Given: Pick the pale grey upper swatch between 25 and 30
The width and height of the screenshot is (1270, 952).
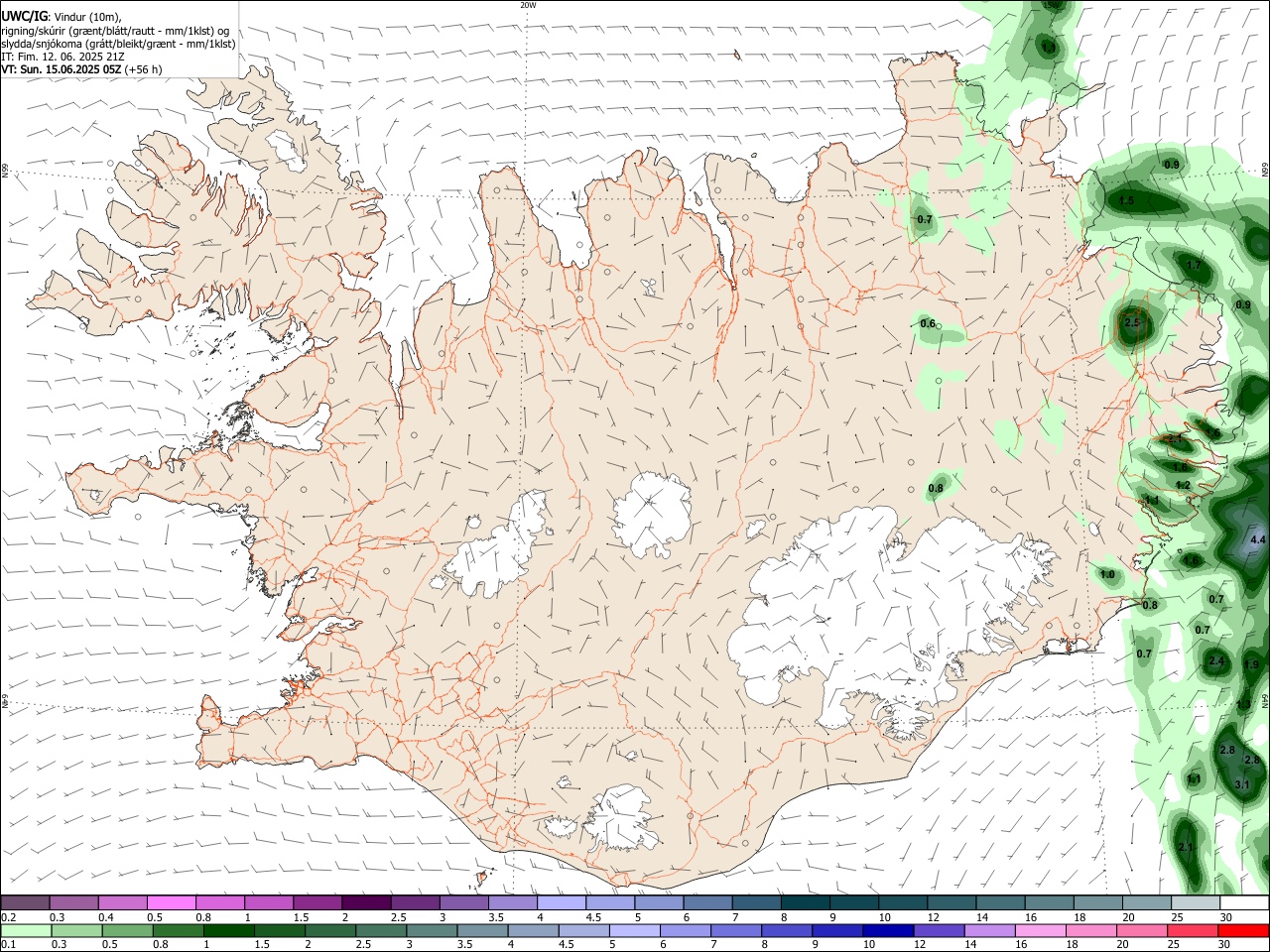Looking at the screenshot, I should tap(1196, 902).
